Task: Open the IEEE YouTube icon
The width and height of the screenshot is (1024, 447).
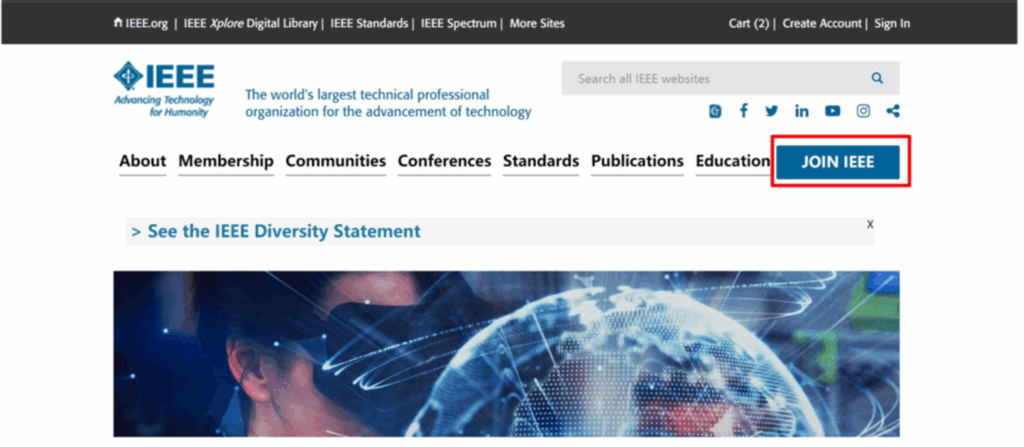Action: pos(832,111)
